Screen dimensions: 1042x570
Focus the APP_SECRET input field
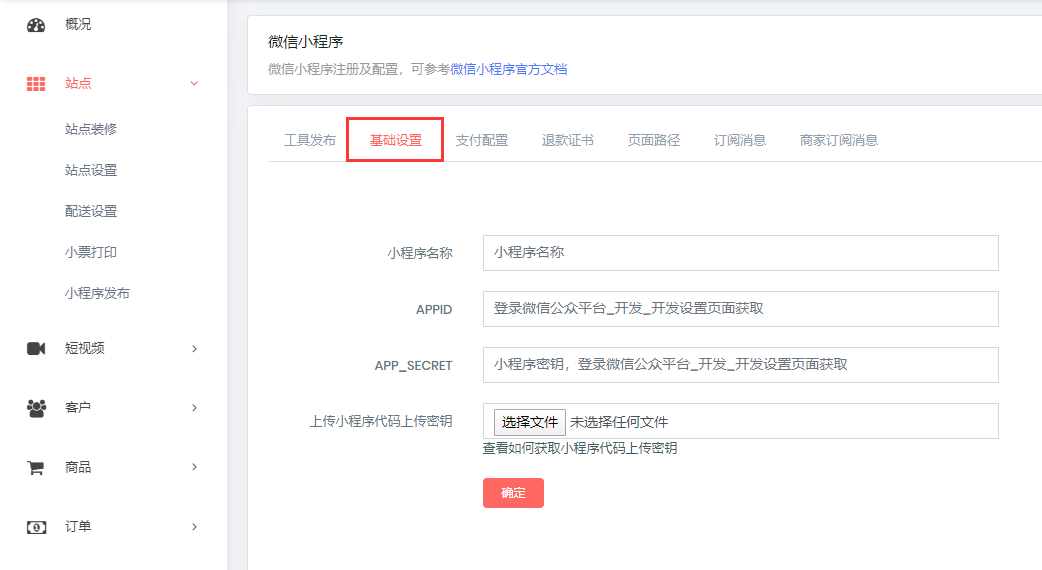(740, 365)
